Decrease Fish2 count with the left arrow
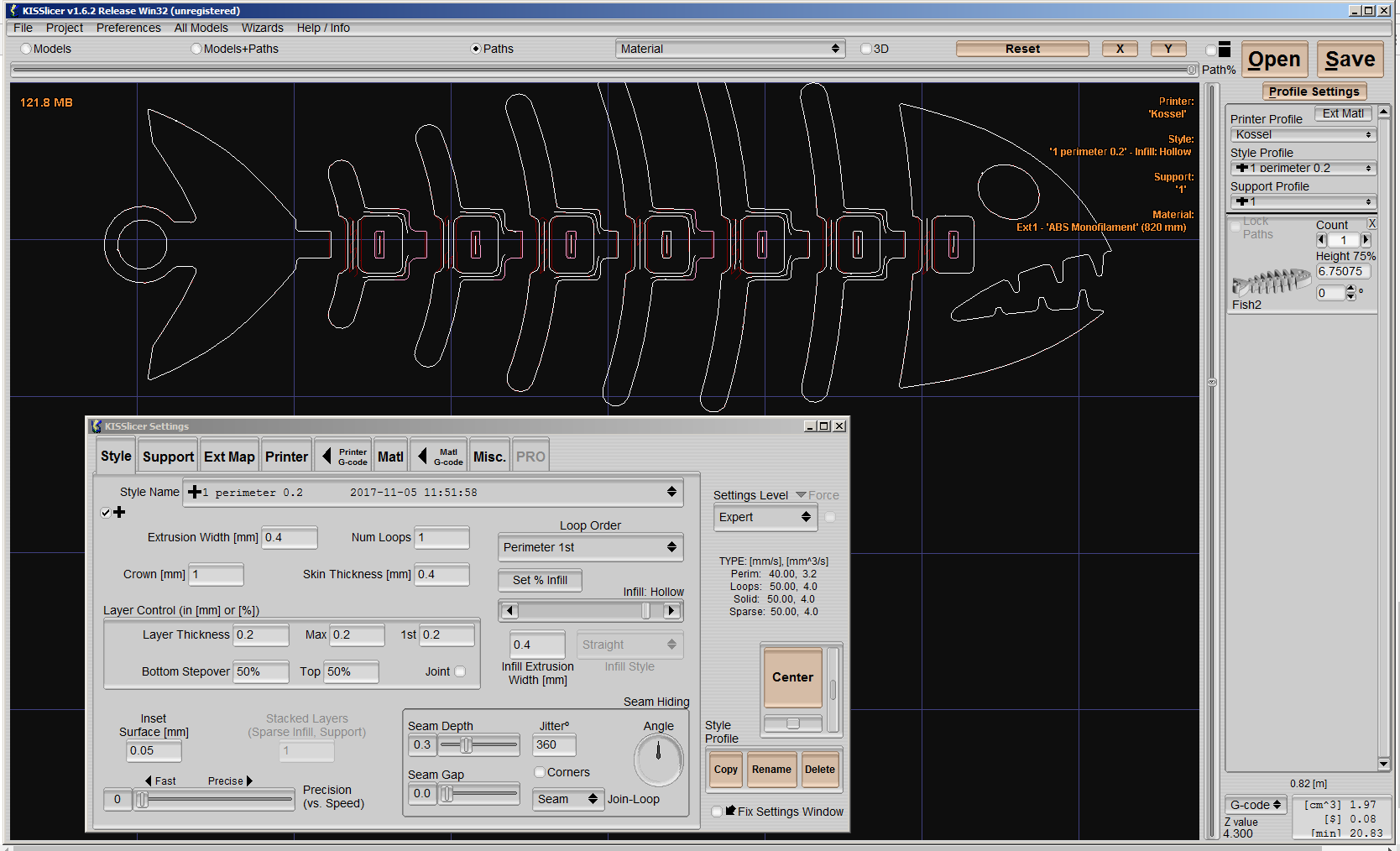The image size is (1400, 851). pos(1322,240)
